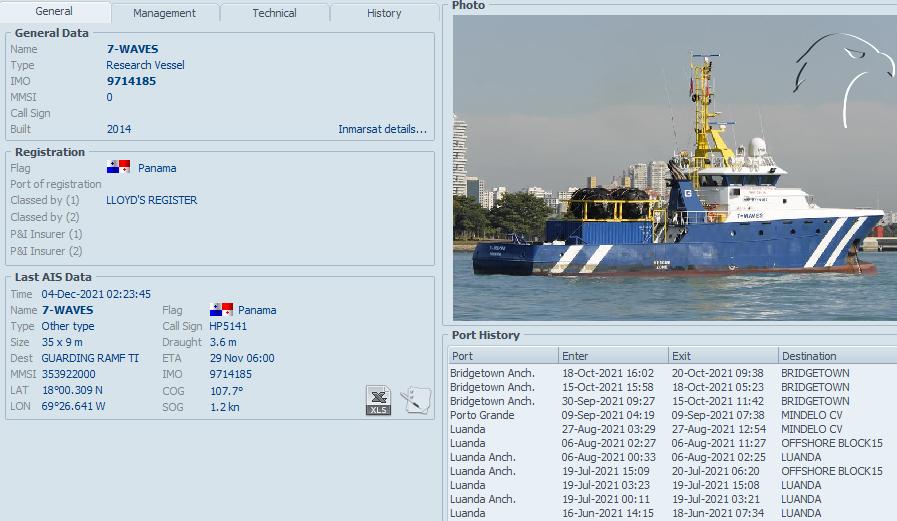897x521 pixels.
Task: Select Luanda Anch. row entered 19-Jul-2021 15:09
Action: [x=673, y=471]
